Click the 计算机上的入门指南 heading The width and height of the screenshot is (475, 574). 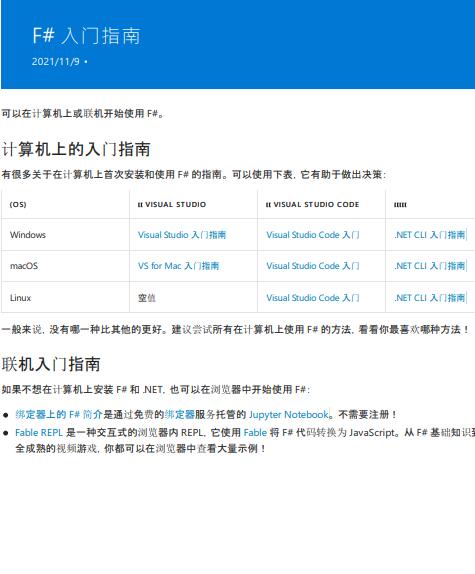pyautogui.click(x=76, y=149)
